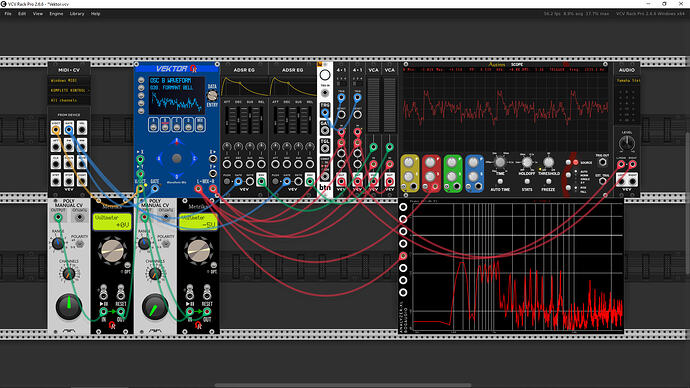
Task: Click the IN jack on left Metriks module
Action: (x=103, y=311)
